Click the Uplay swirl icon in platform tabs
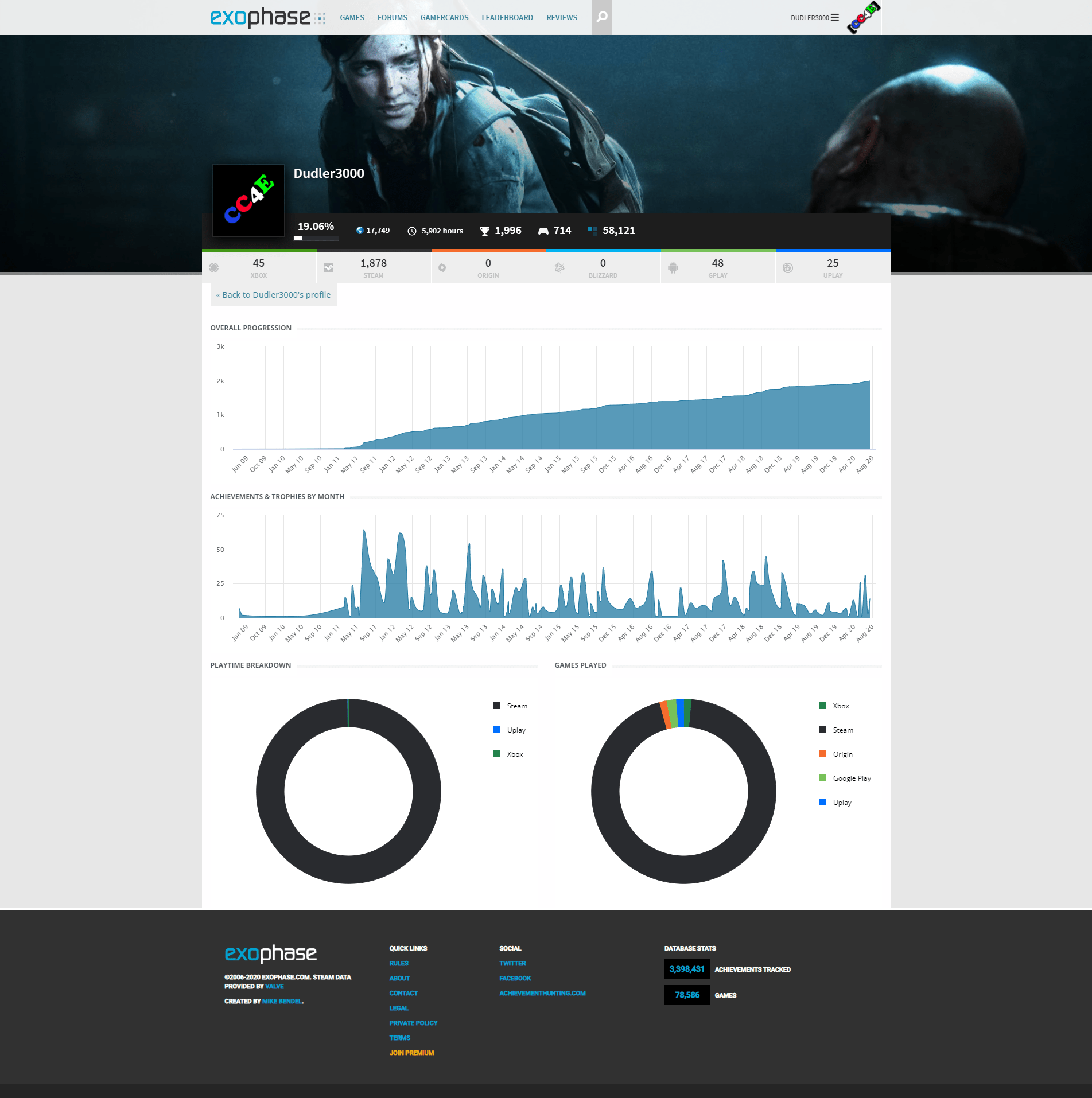The width and height of the screenshot is (1092, 1098). pyautogui.click(x=788, y=268)
